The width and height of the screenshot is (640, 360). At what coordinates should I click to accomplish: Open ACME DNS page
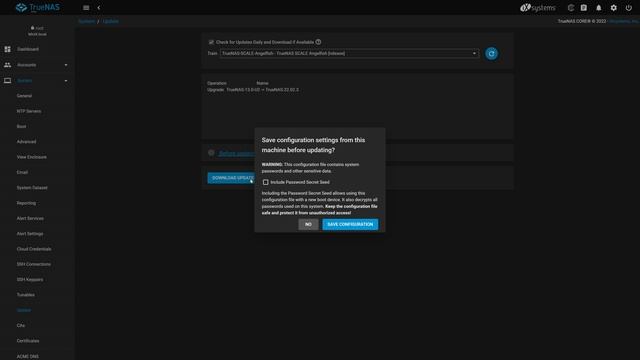(28, 356)
